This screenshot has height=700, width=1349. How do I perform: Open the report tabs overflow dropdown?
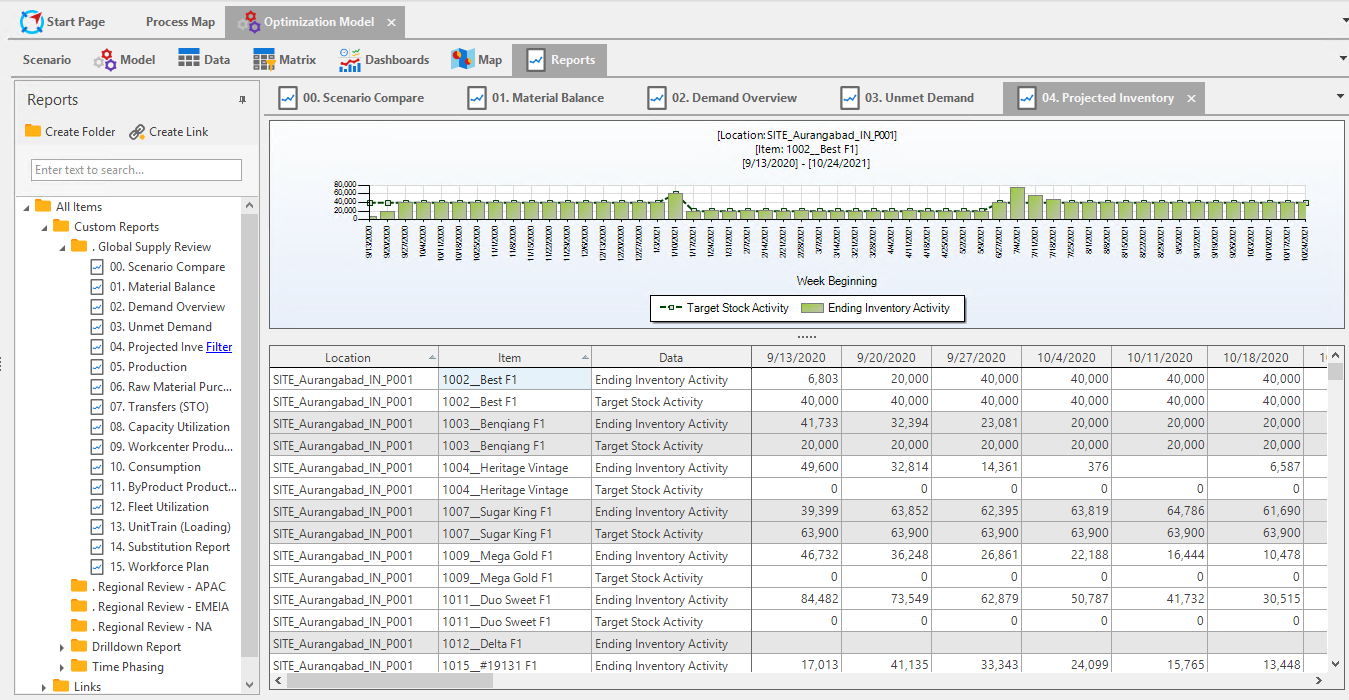coord(1340,96)
